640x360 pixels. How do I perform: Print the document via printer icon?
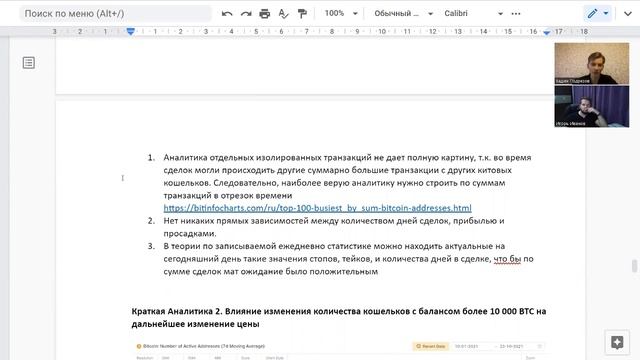click(264, 13)
